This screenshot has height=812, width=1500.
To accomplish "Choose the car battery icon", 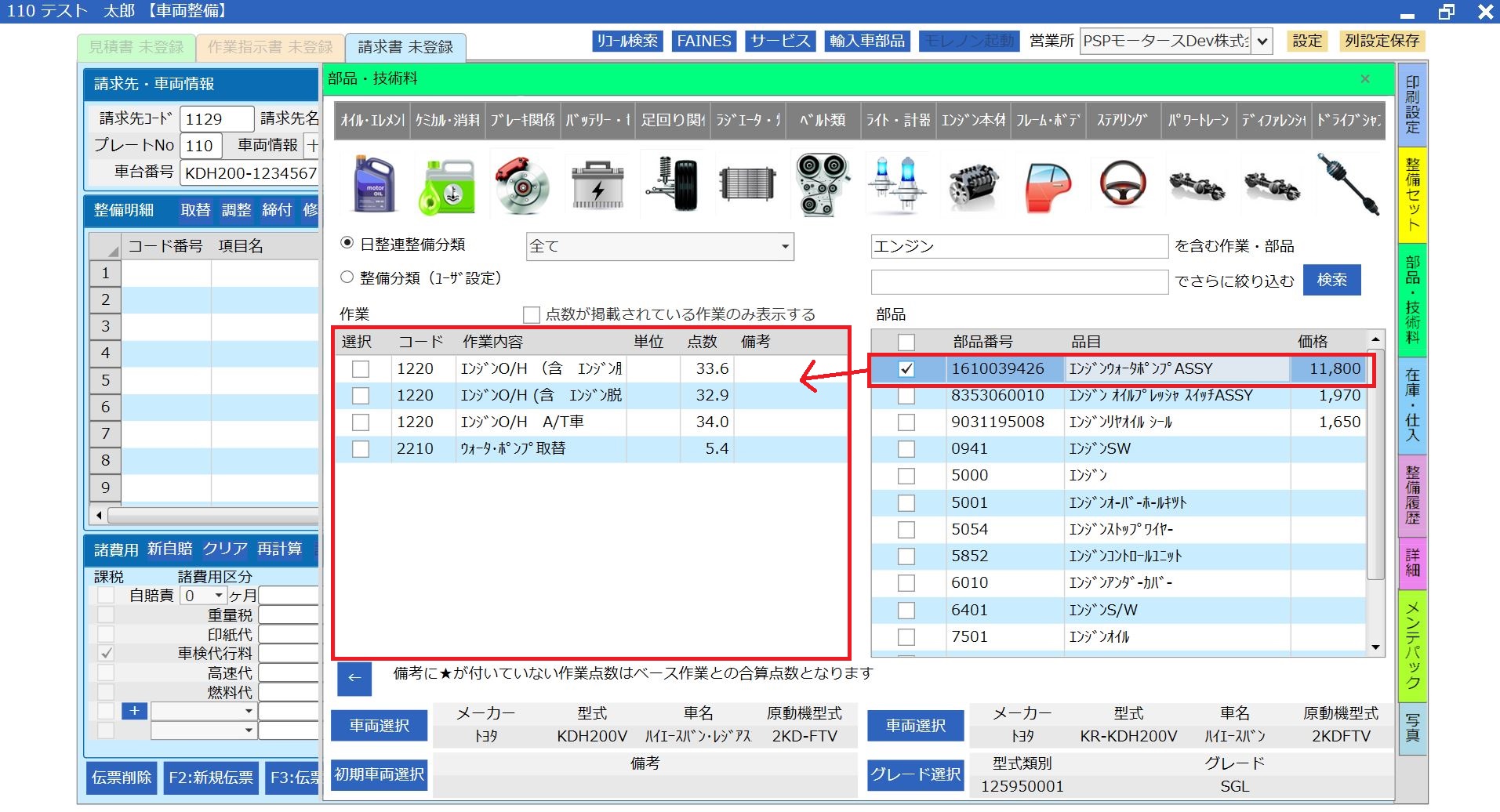I will [x=597, y=185].
